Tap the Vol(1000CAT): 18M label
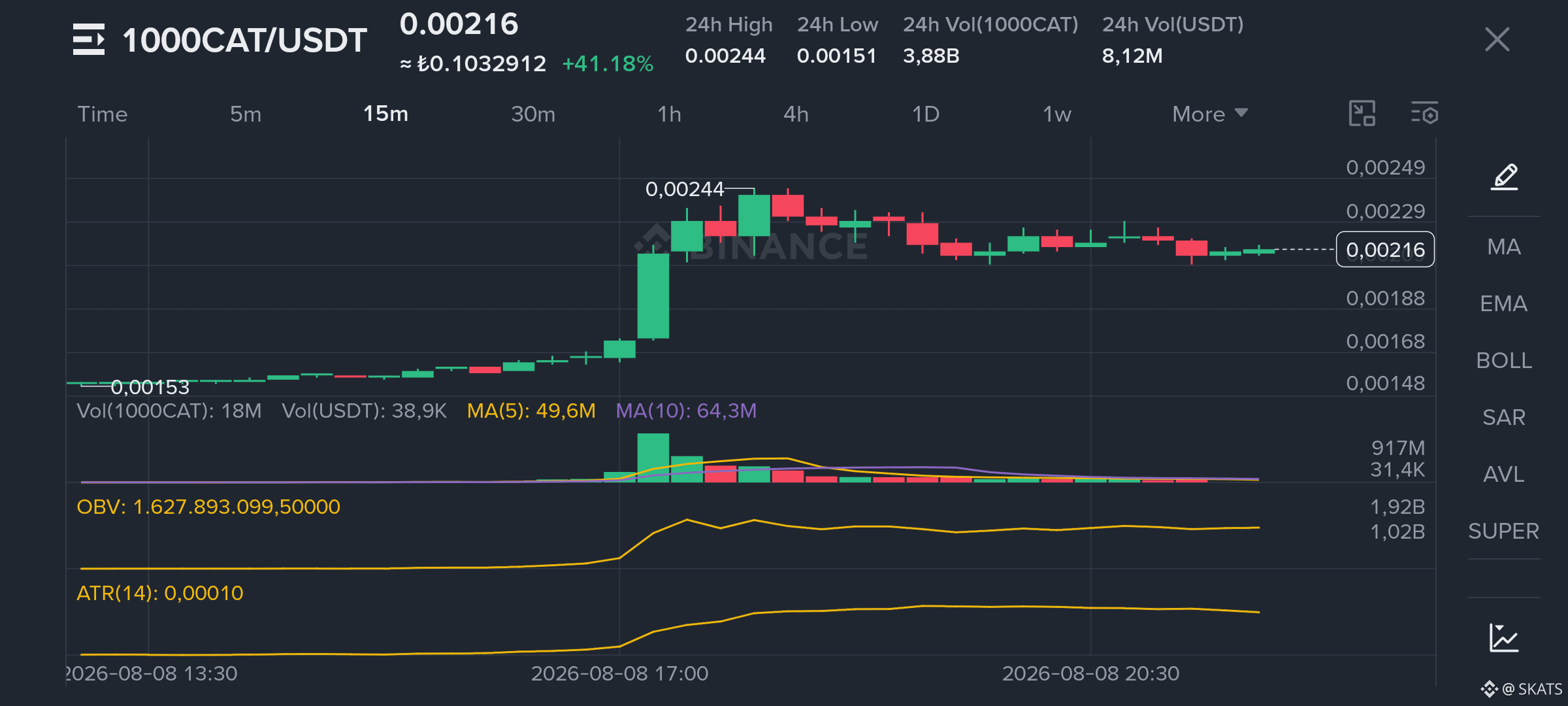1568x706 pixels. (x=169, y=411)
